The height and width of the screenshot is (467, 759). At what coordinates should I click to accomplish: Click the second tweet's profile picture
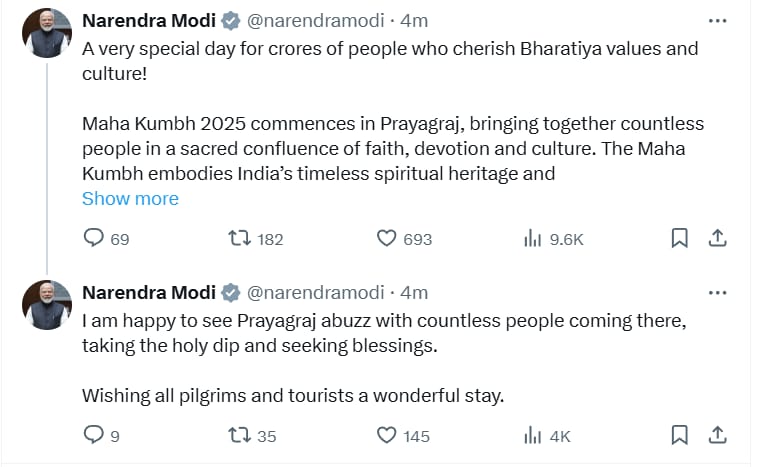point(47,306)
